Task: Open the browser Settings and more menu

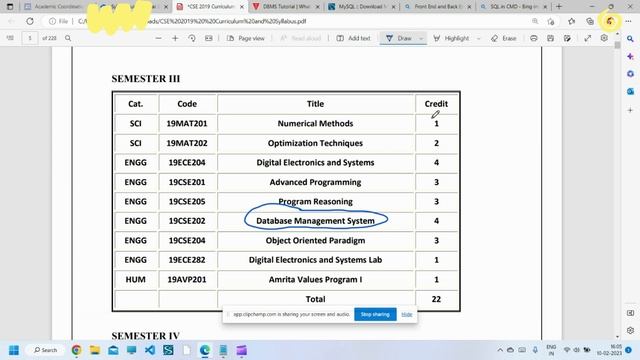Action: tap(629, 21)
